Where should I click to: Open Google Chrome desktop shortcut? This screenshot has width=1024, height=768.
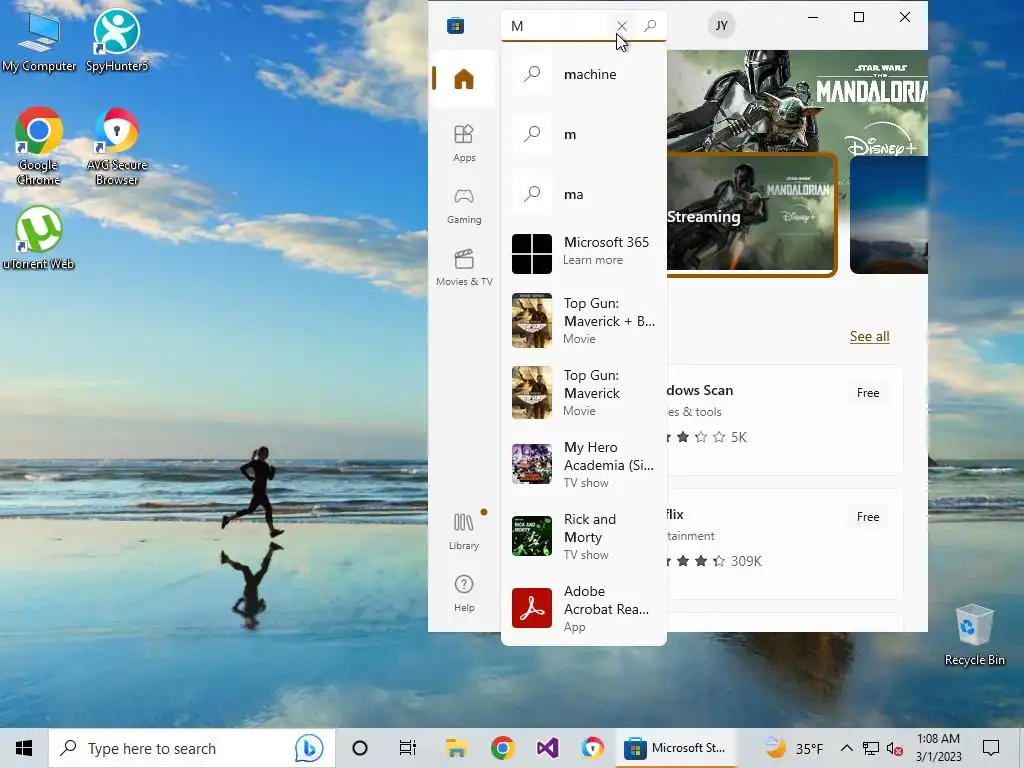pyautogui.click(x=39, y=146)
